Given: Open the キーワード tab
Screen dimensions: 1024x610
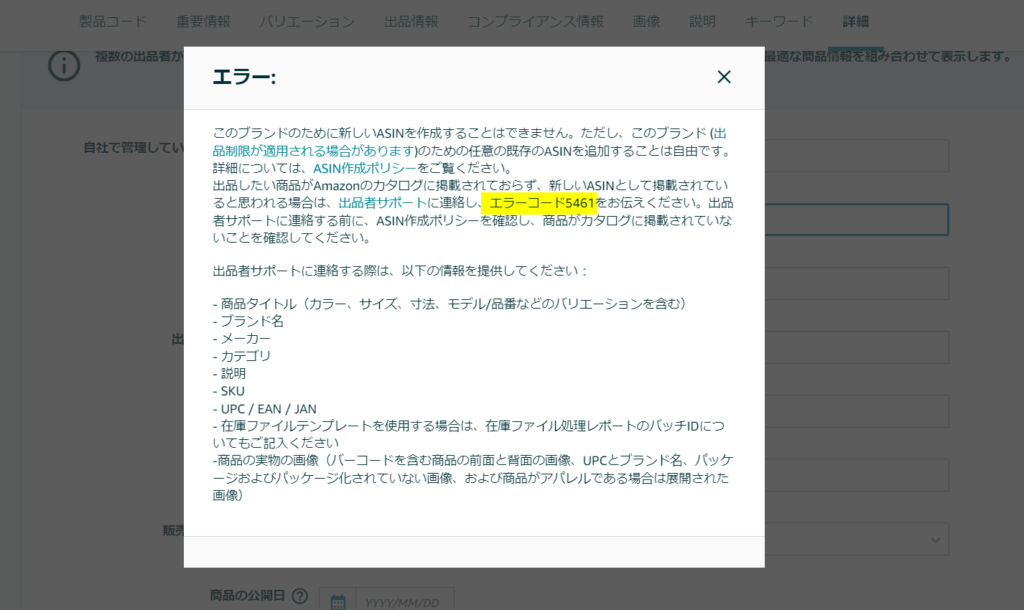Looking at the screenshot, I should (778, 20).
